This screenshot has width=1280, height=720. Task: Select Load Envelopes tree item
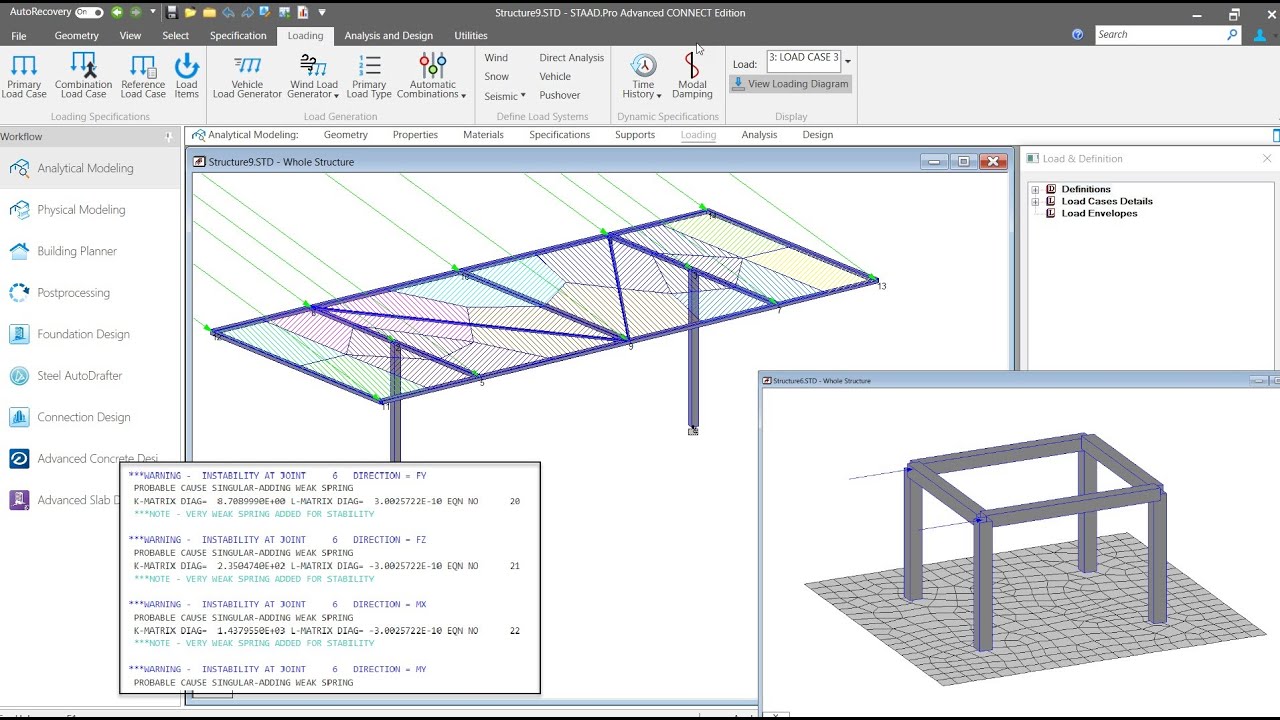(1099, 213)
